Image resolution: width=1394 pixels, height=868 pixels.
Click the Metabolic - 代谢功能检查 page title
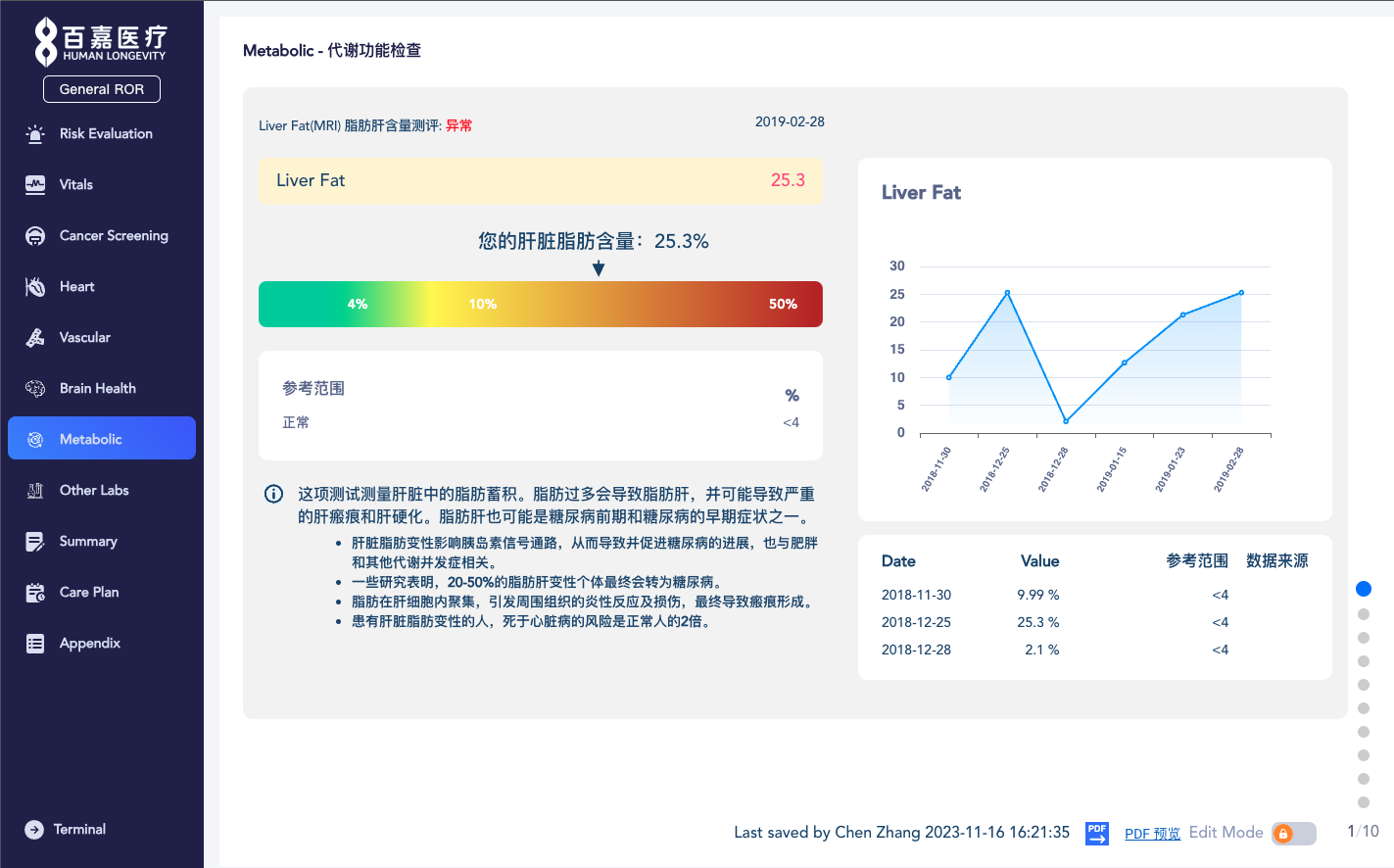332,50
